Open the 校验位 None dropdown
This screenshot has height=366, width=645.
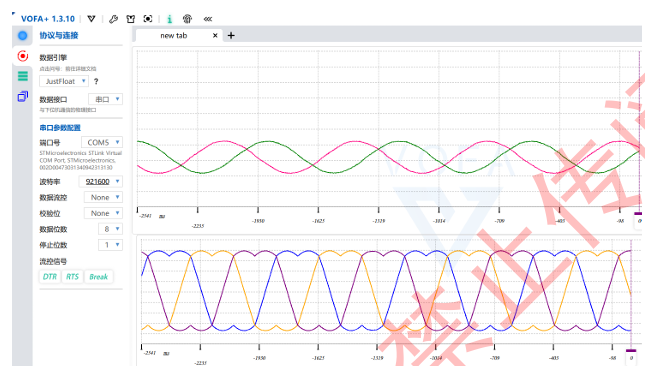[x=103, y=213]
